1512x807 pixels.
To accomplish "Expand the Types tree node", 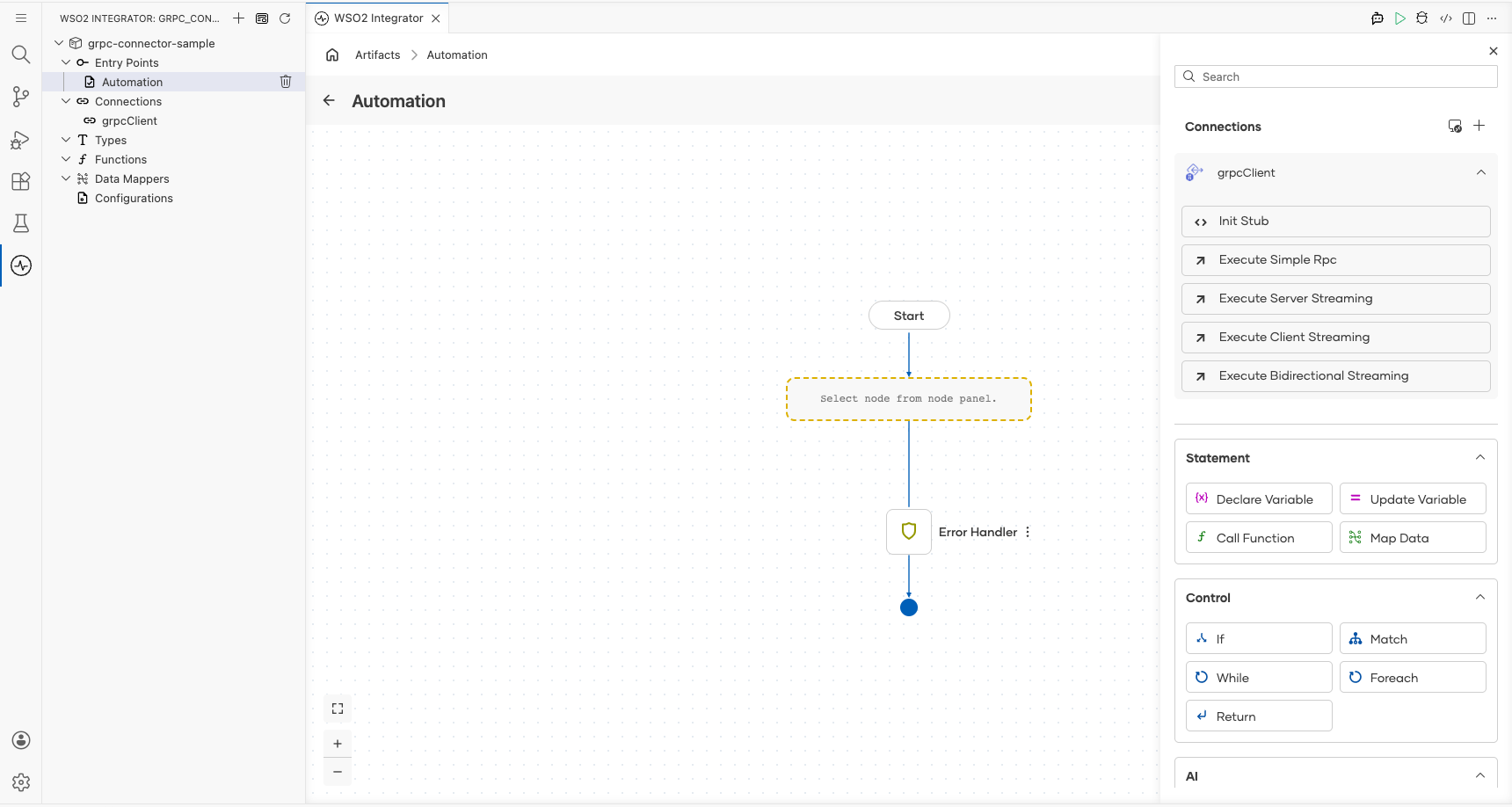I will pos(66,140).
